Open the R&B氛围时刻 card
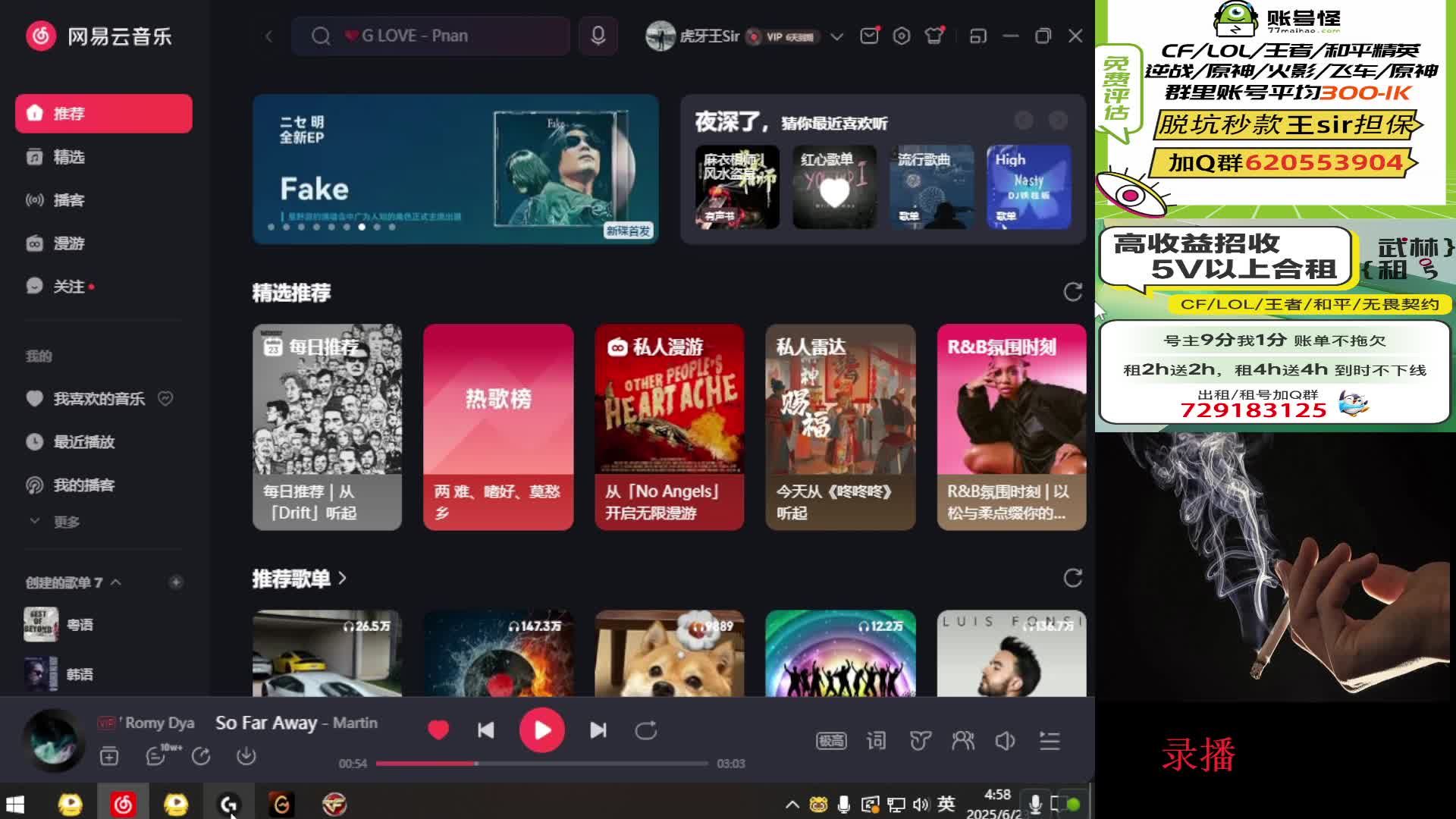The width and height of the screenshot is (1456, 819). click(x=1012, y=427)
